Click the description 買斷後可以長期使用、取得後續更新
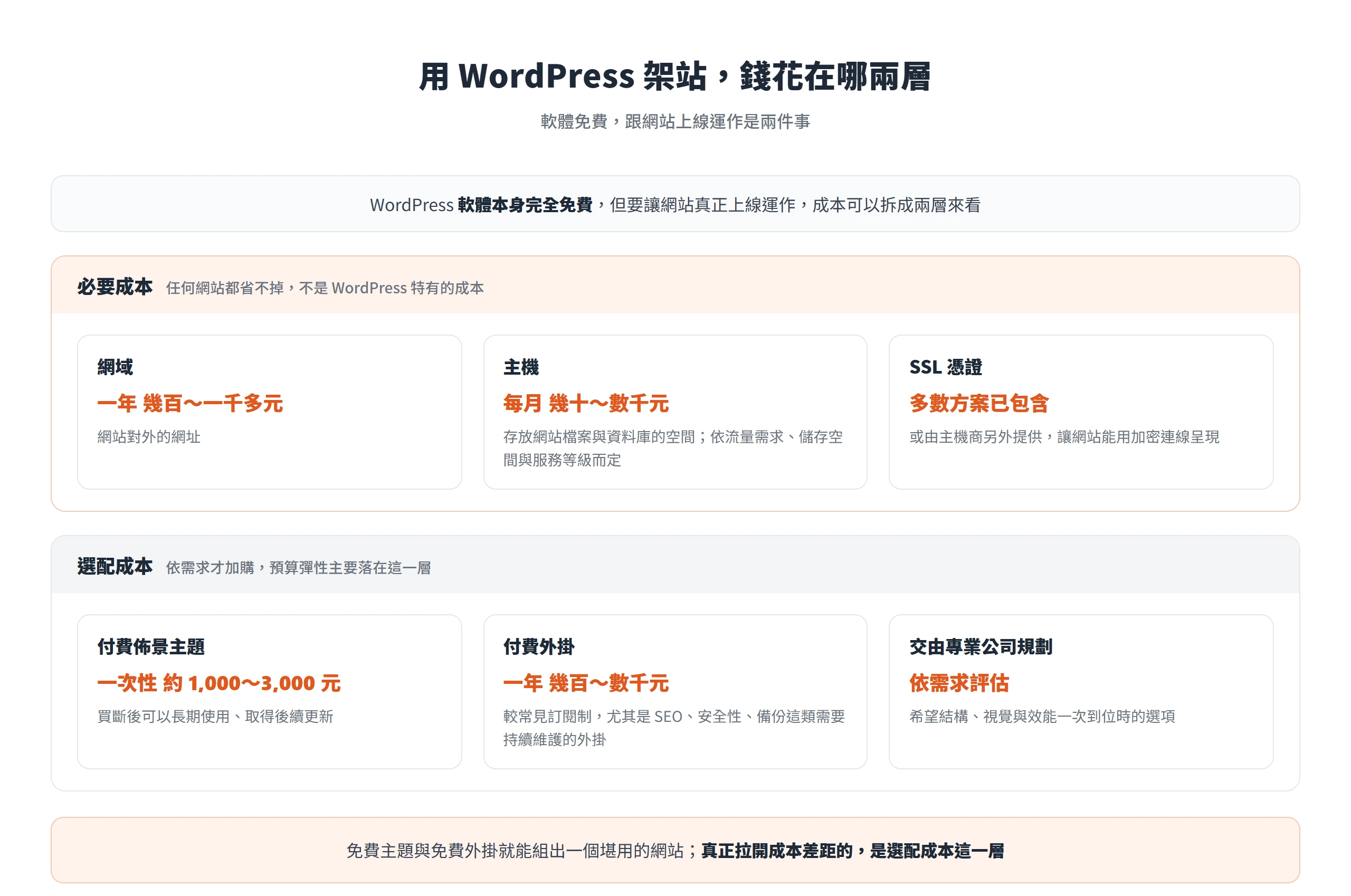This screenshot has width=1351, height=896. 215,716
